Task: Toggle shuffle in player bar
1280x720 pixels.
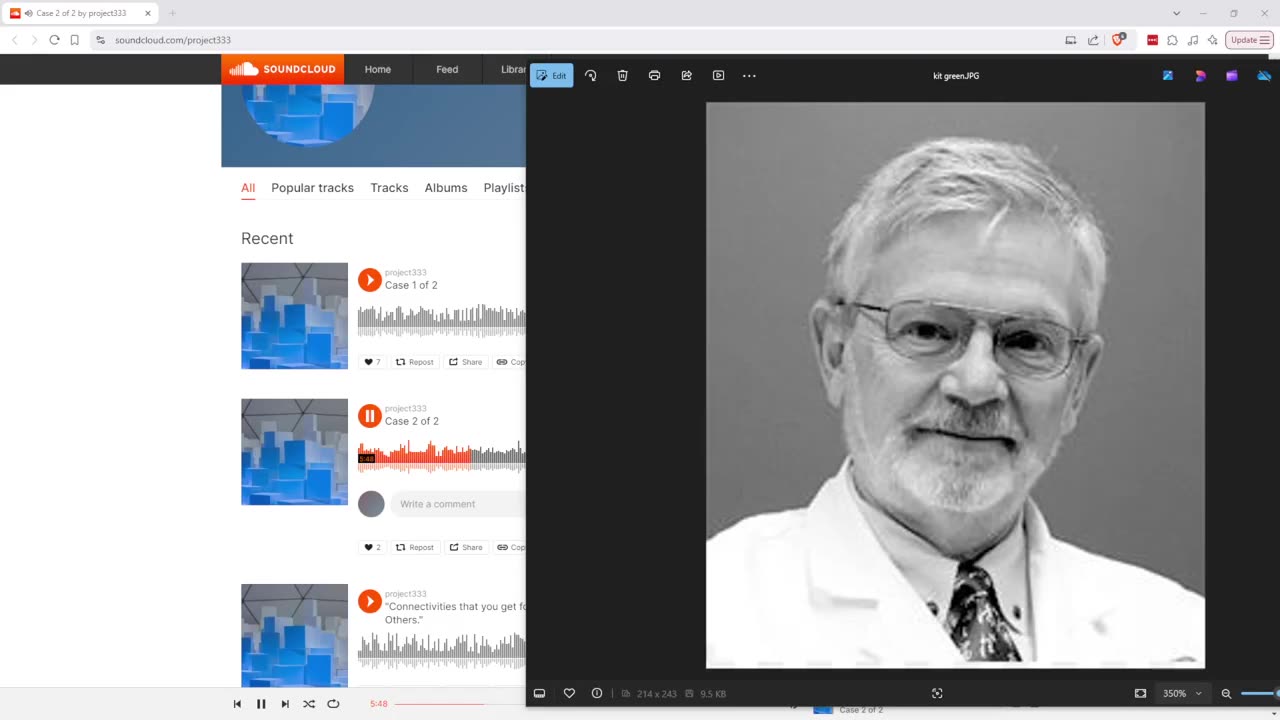Action: tap(309, 704)
